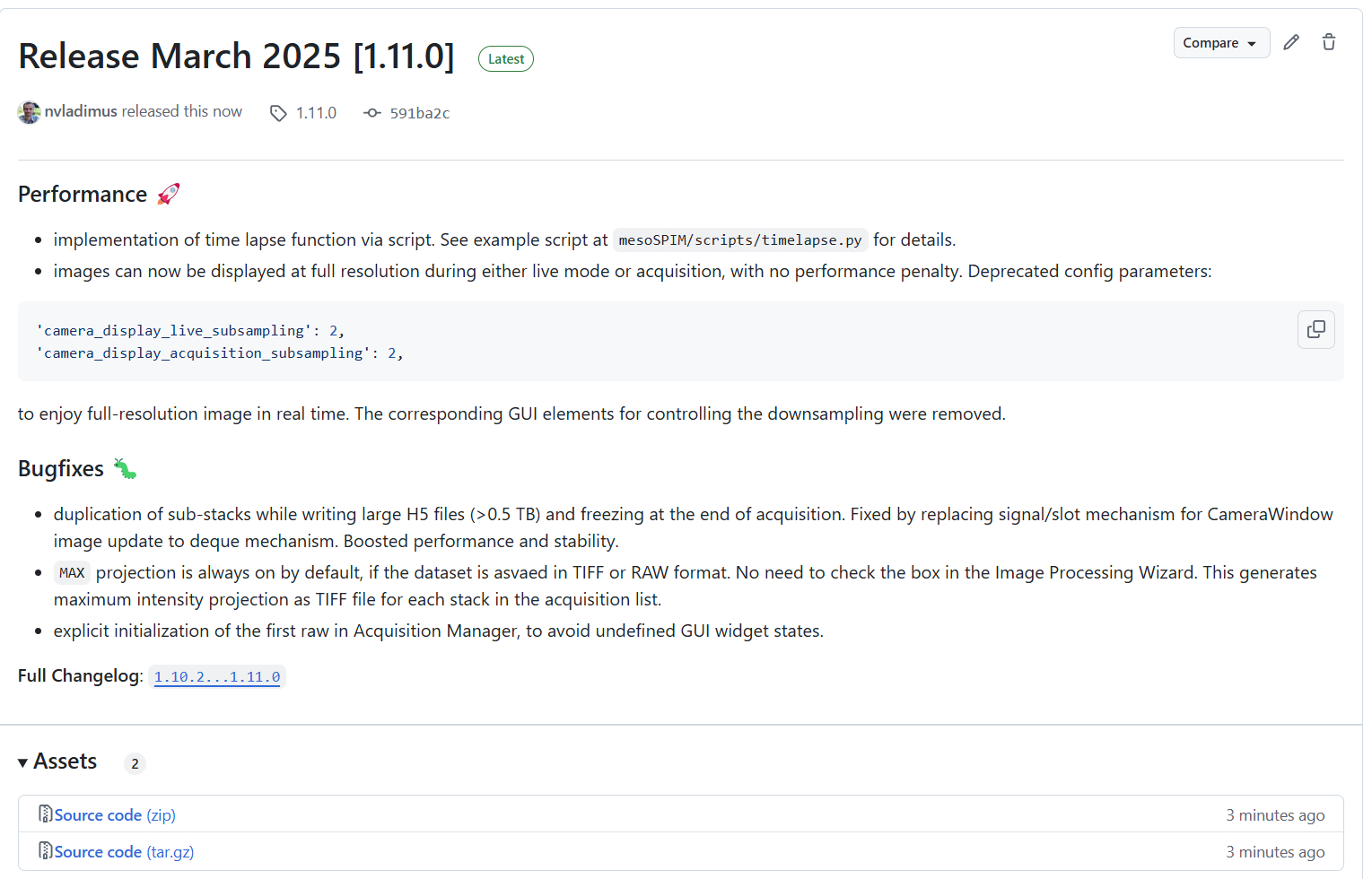Click the Assets count badge

pos(135,763)
